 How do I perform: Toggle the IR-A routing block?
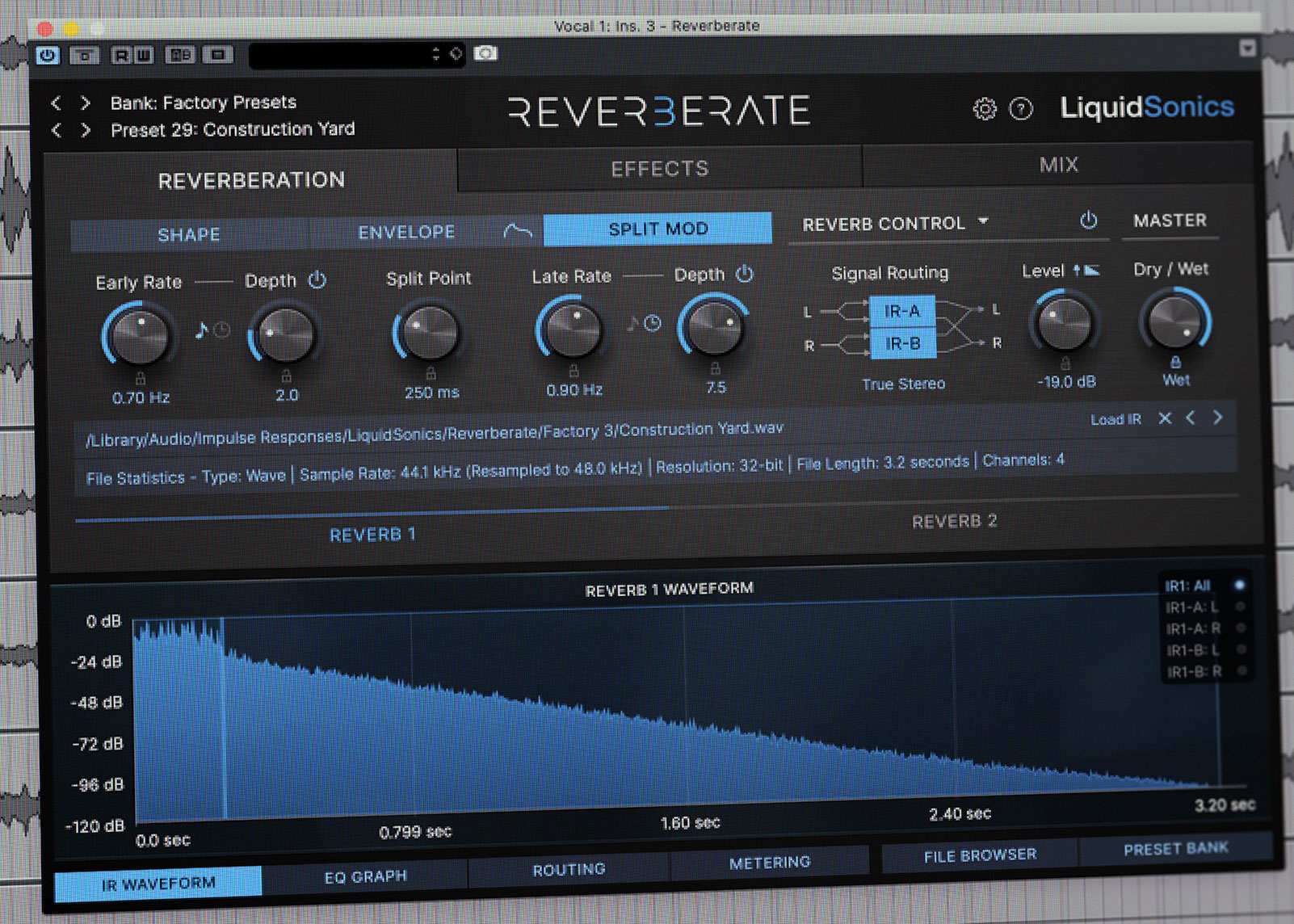901,311
